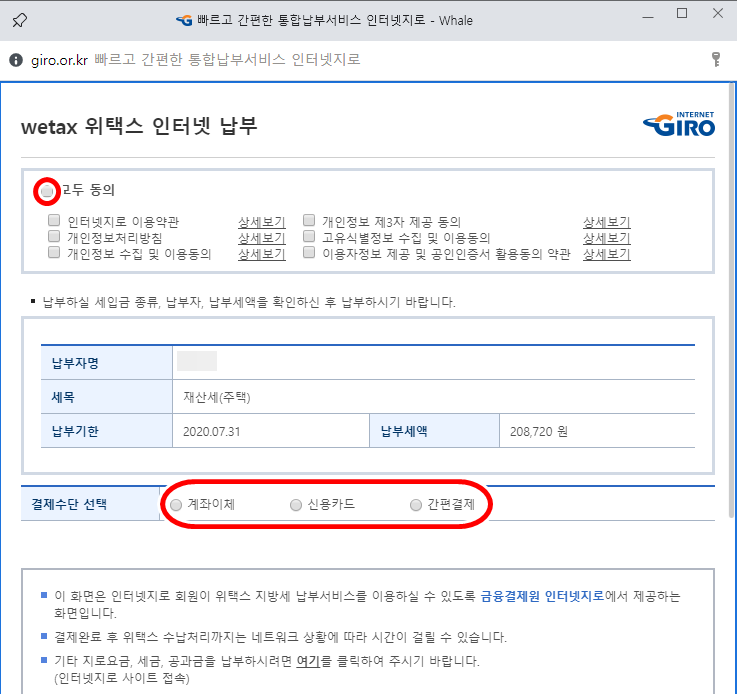Check 인터넷지로 이용약관 checkbox
The image size is (737, 694).
coord(54,220)
